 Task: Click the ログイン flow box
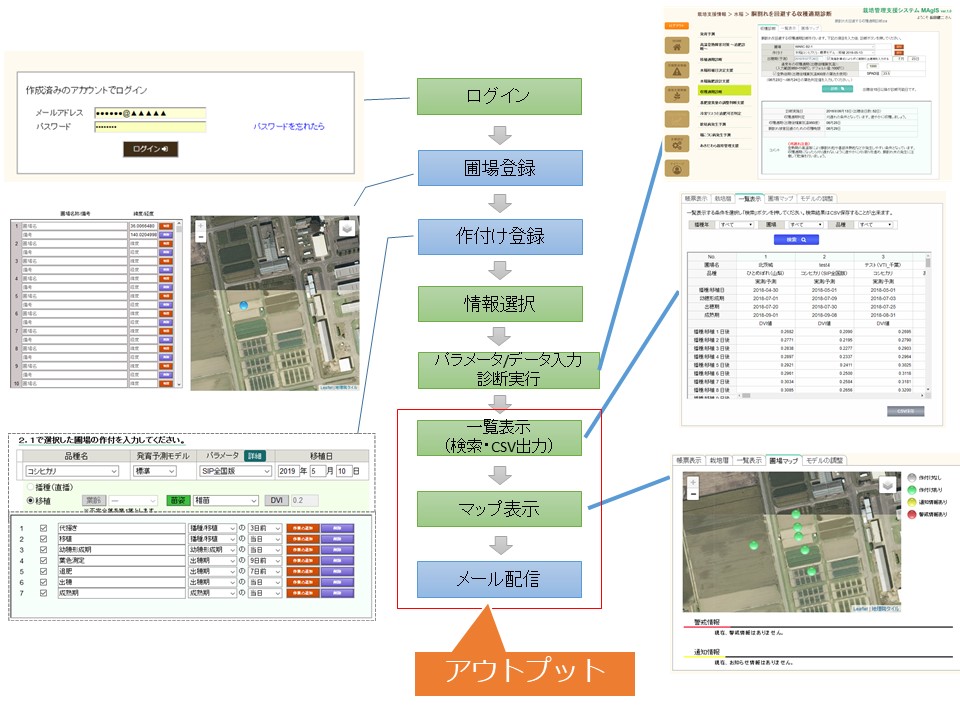point(499,96)
